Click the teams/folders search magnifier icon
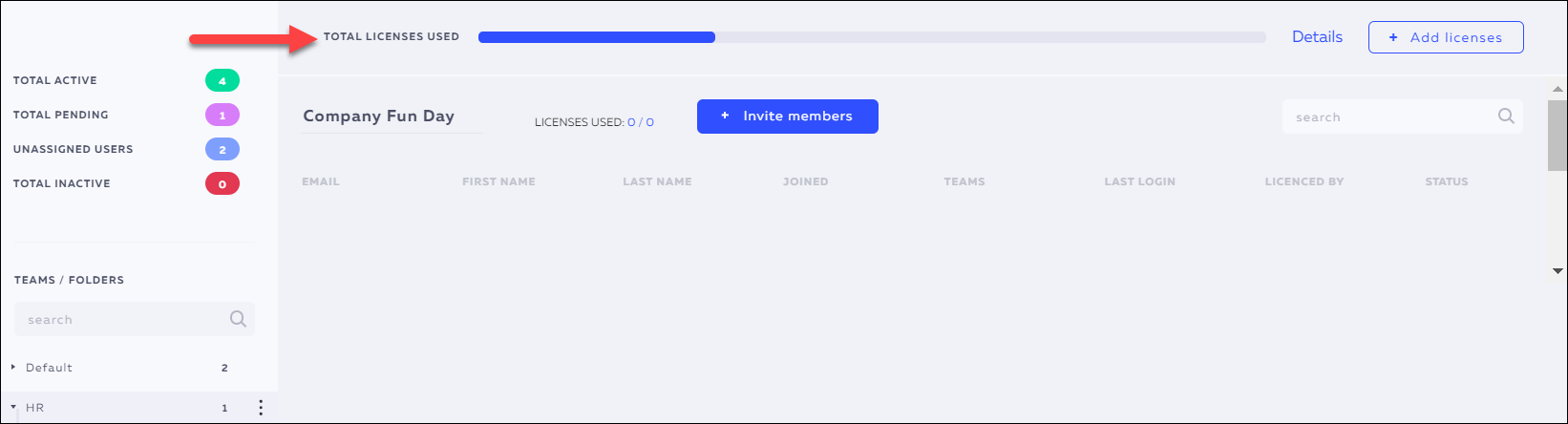The height and width of the screenshot is (424, 1568). click(x=238, y=319)
